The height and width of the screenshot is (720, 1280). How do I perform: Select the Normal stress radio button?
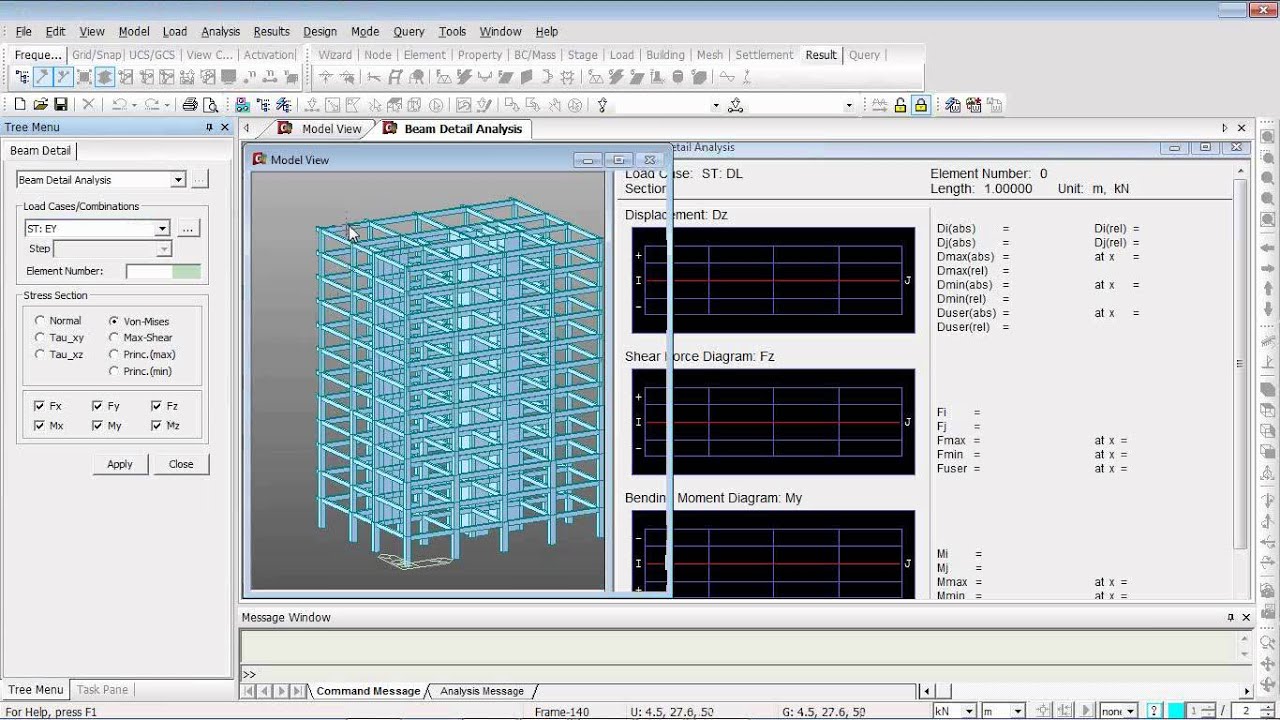click(x=40, y=321)
